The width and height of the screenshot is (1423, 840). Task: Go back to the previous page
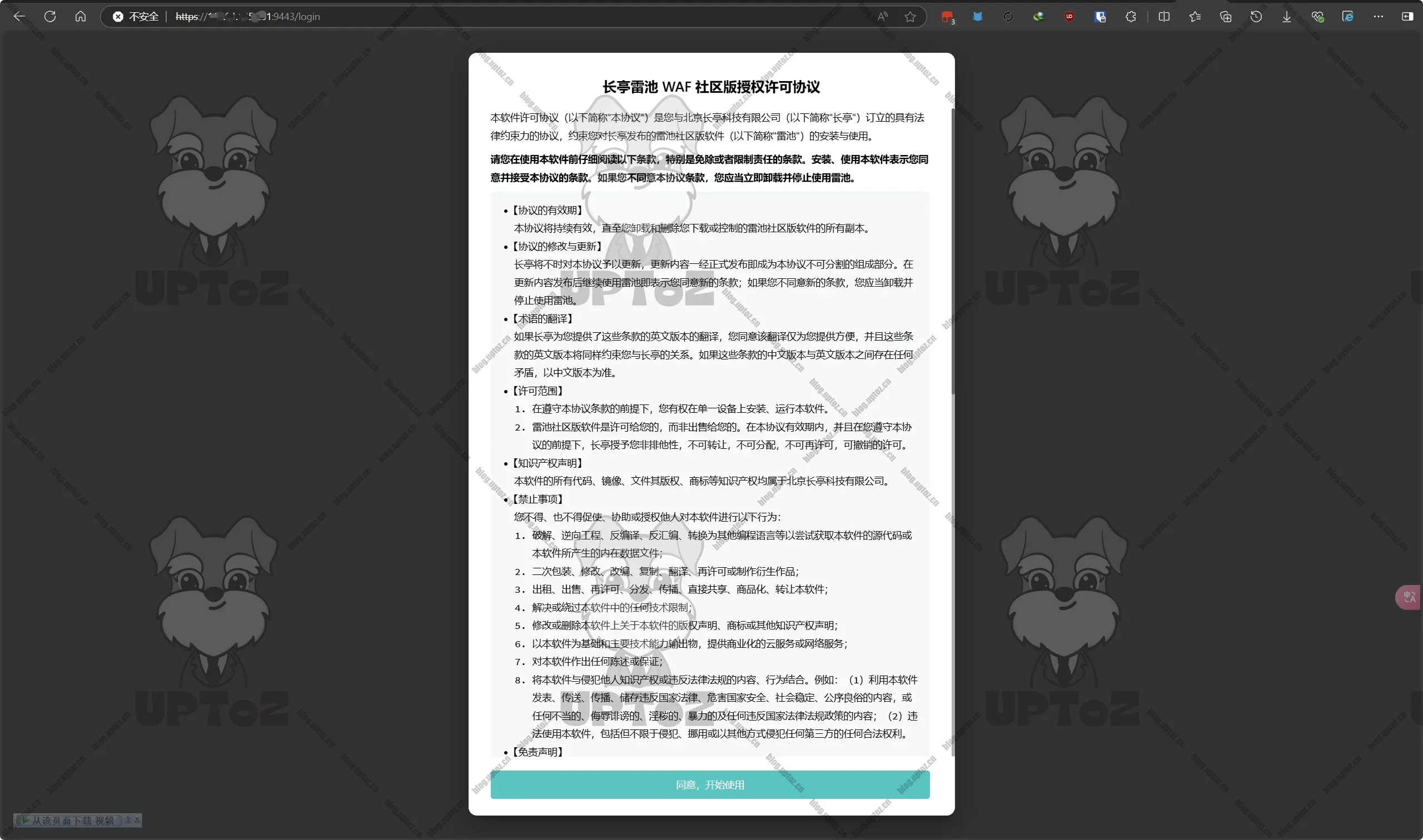point(19,17)
